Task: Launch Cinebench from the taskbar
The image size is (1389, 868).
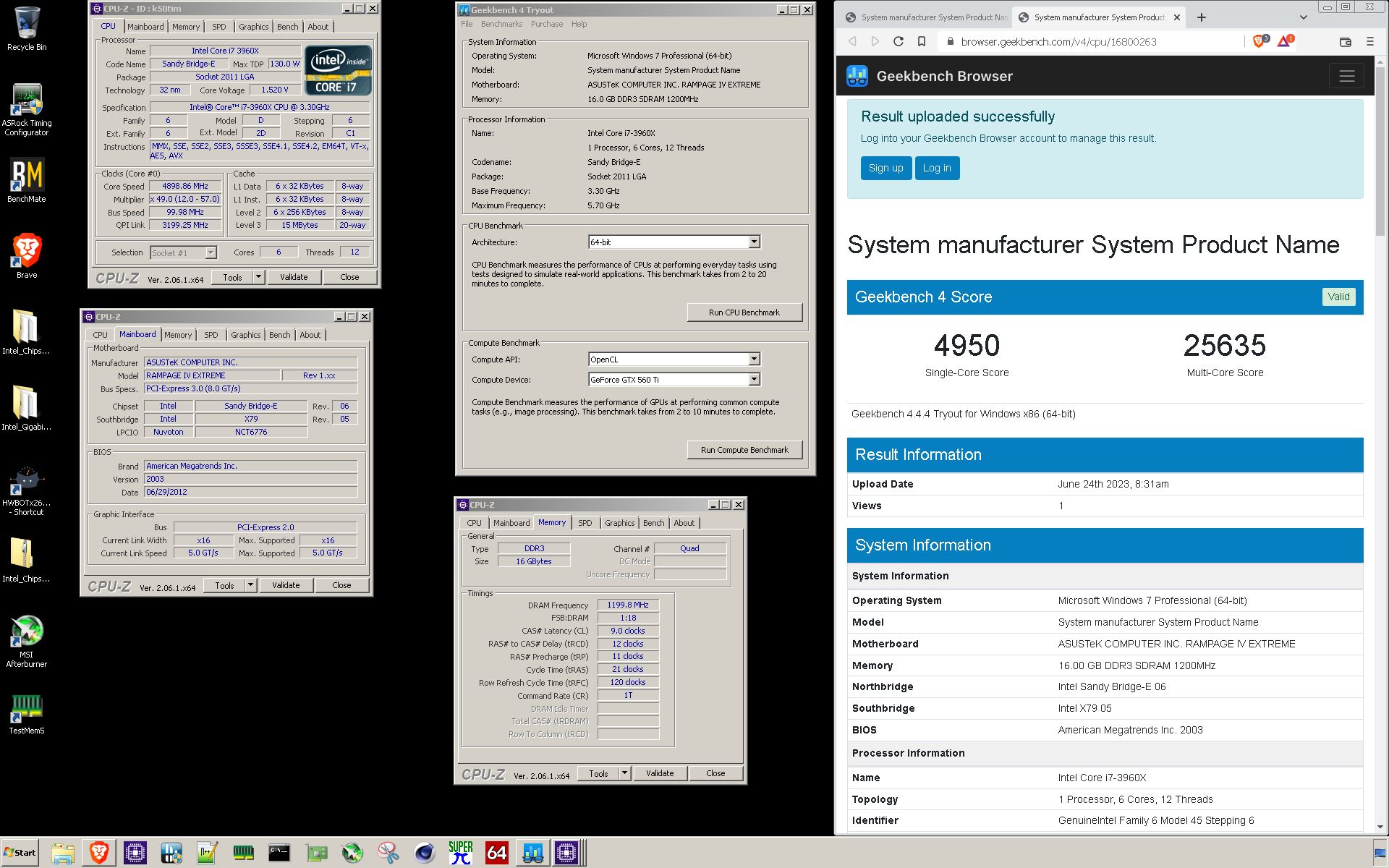Action: tap(425, 854)
